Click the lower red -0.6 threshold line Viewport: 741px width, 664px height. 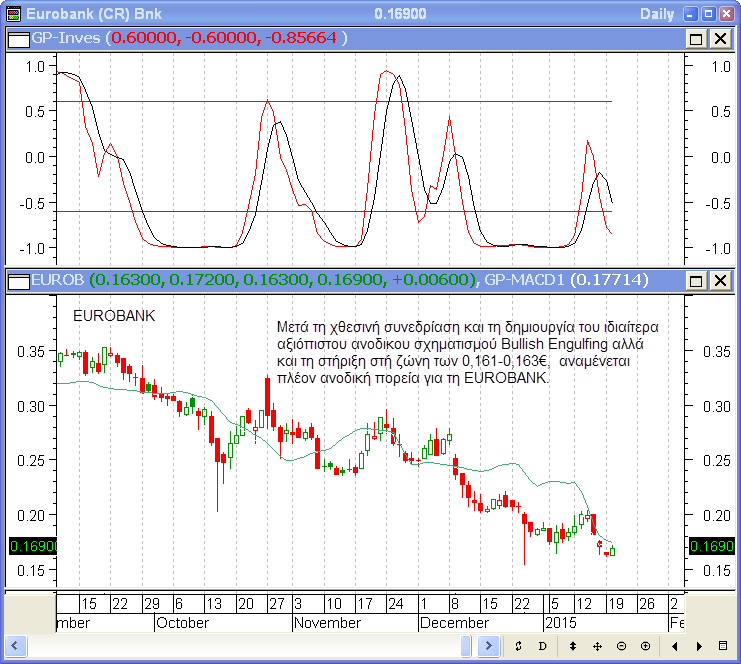(334, 212)
